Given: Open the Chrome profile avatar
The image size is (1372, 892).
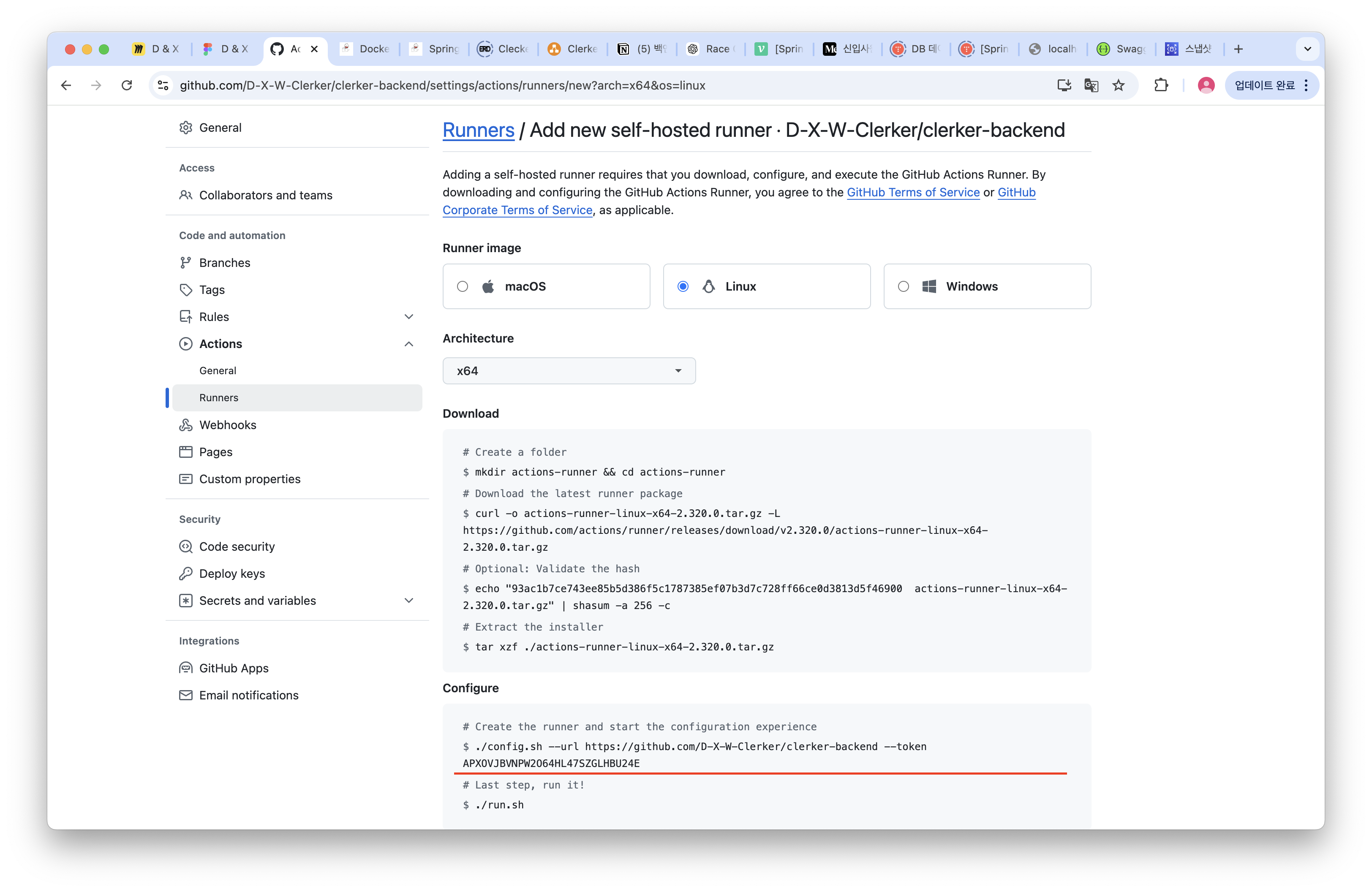Looking at the screenshot, I should pos(1206,85).
